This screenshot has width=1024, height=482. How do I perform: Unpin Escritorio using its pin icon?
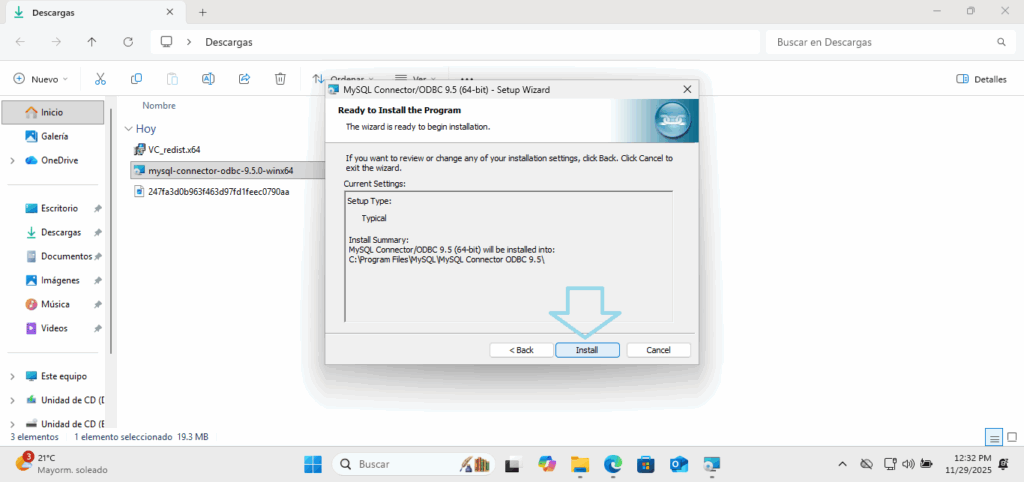(x=97, y=208)
